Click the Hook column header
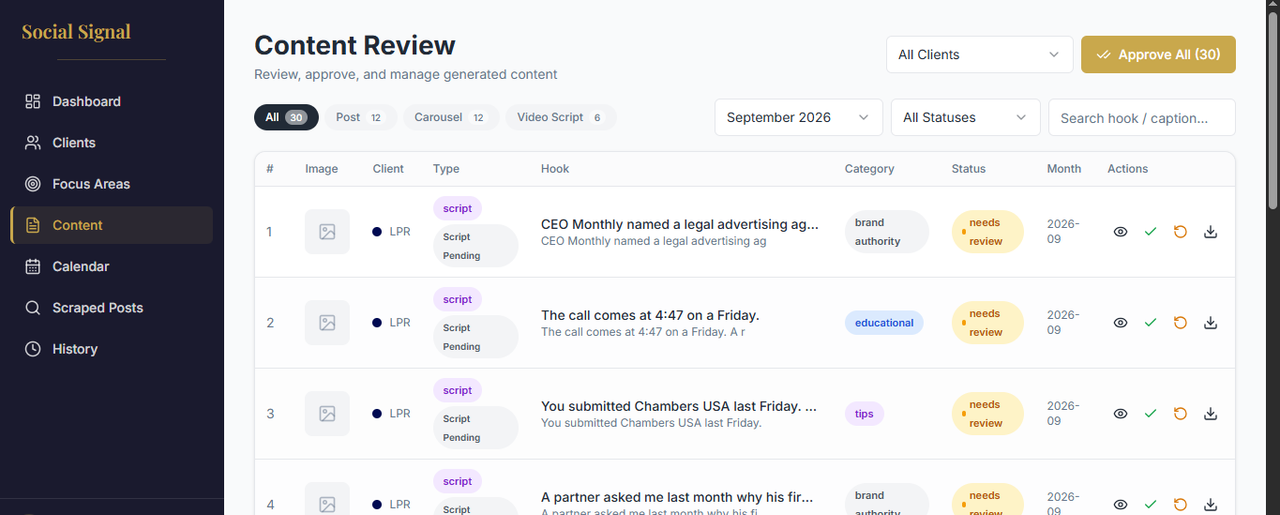1280x515 pixels. point(555,169)
